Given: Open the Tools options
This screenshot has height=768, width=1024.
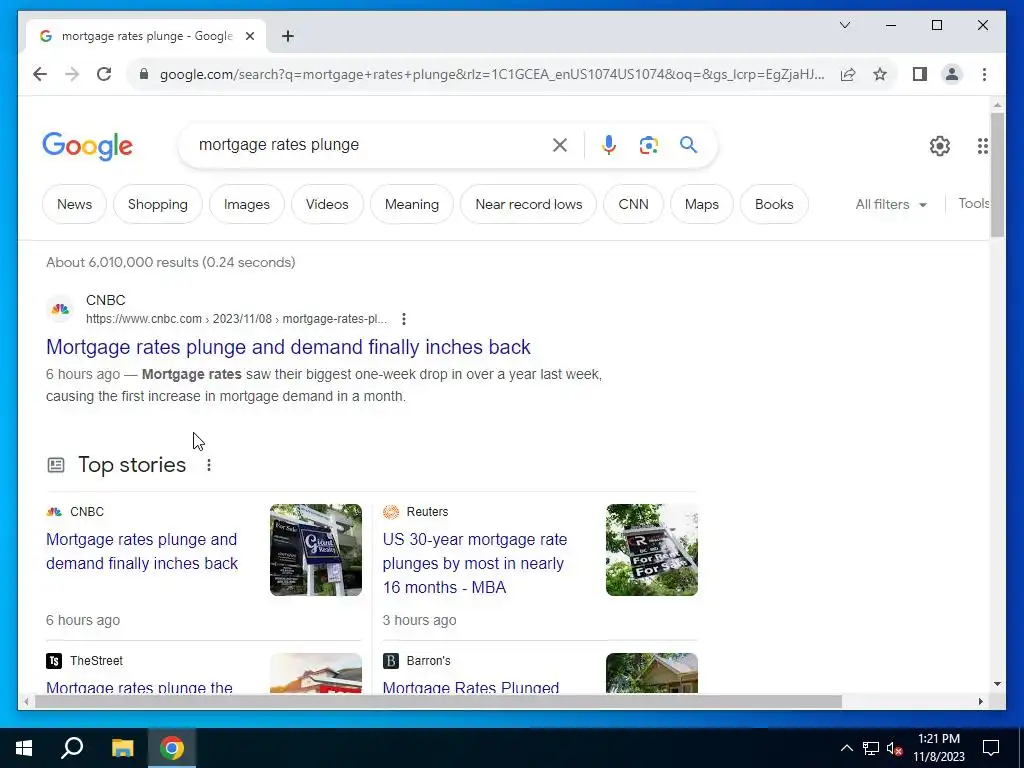Looking at the screenshot, I should click(974, 204).
